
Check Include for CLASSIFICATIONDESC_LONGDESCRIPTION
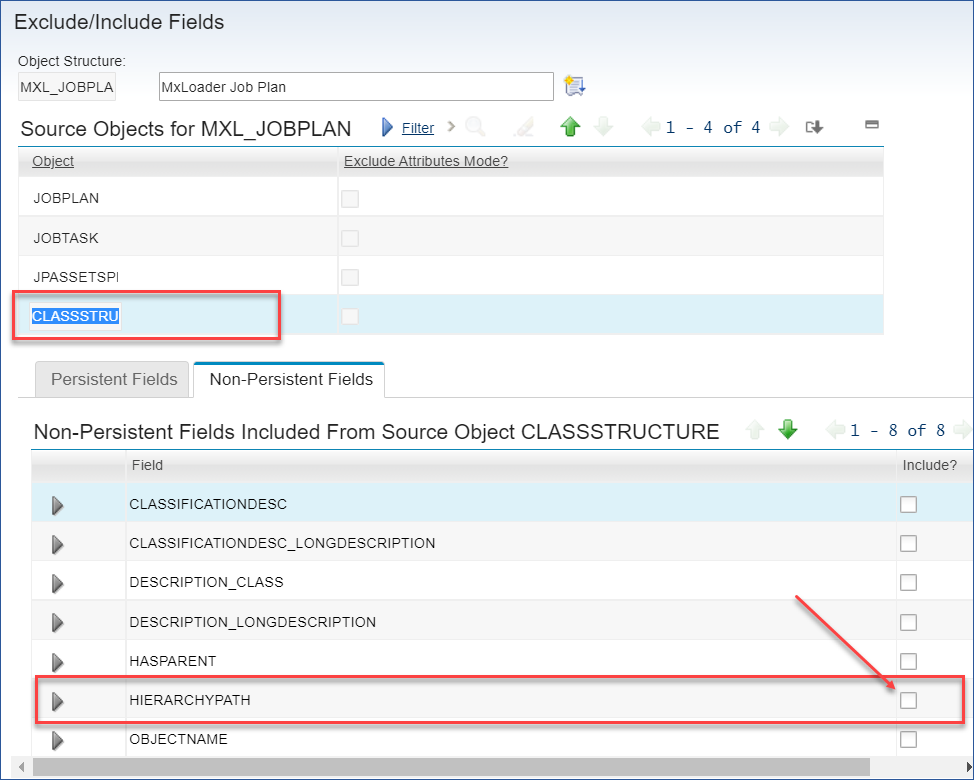908,543
